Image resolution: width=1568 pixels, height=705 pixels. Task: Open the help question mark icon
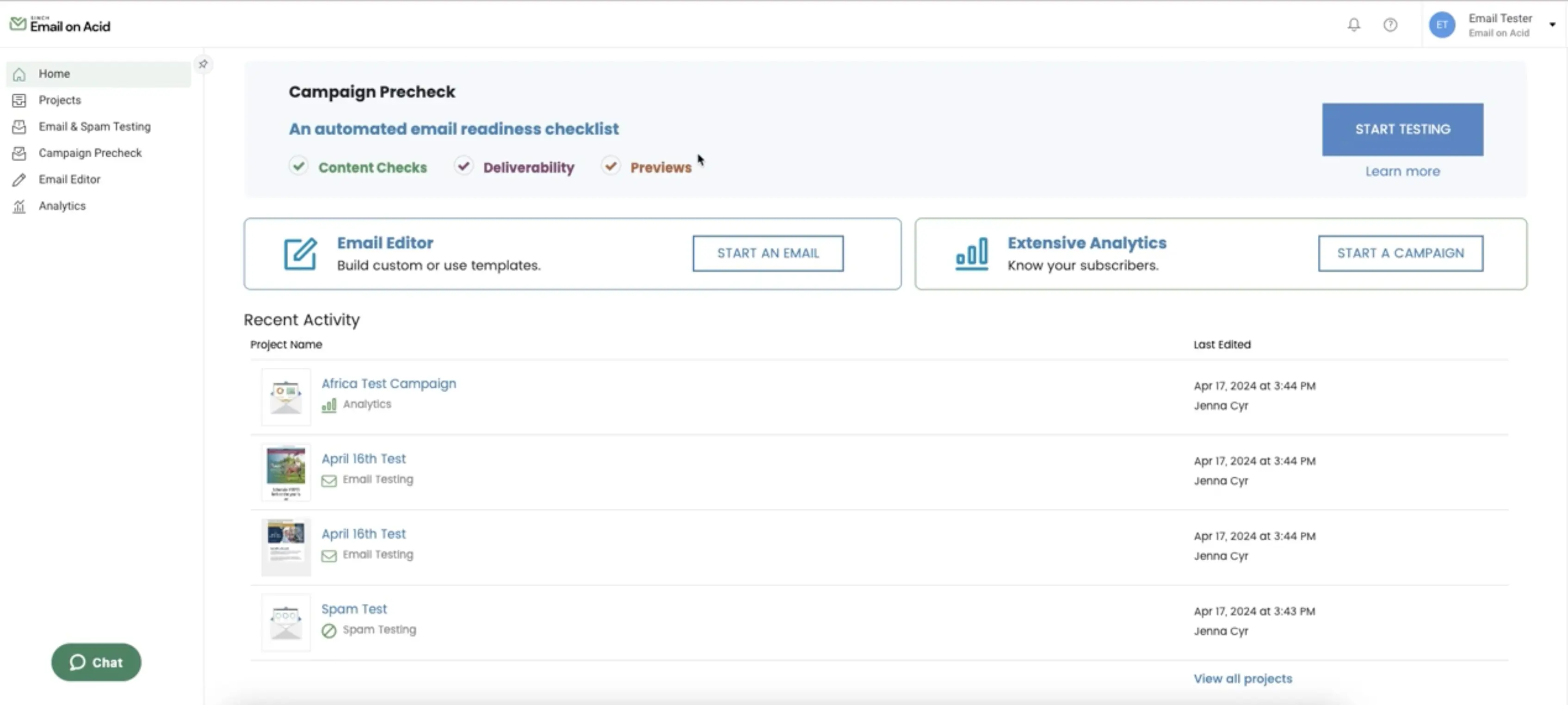point(1389,25)
